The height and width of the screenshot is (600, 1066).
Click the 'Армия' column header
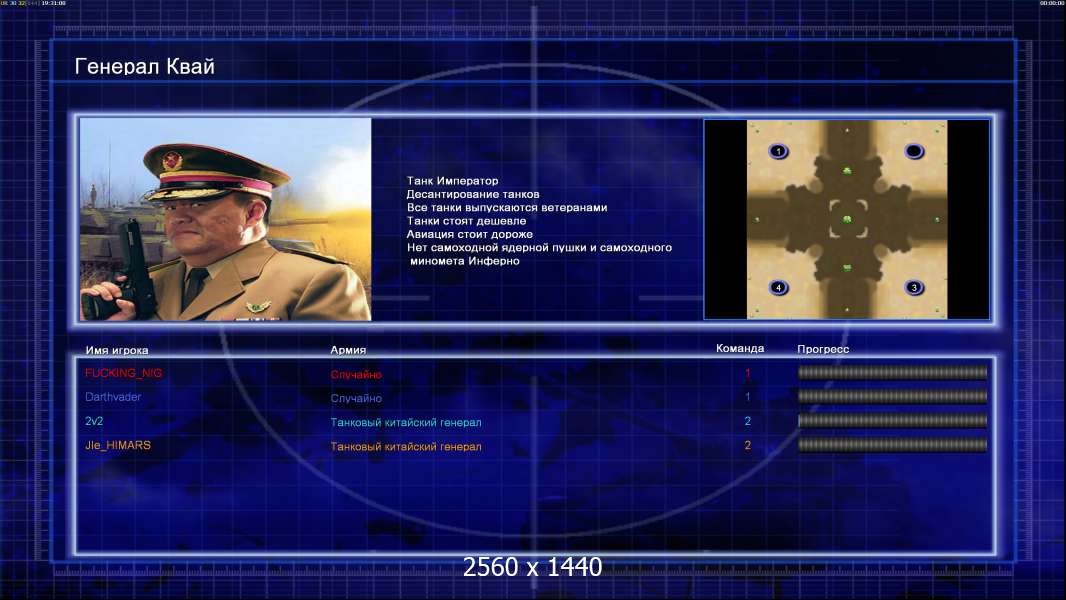(348, 350)
